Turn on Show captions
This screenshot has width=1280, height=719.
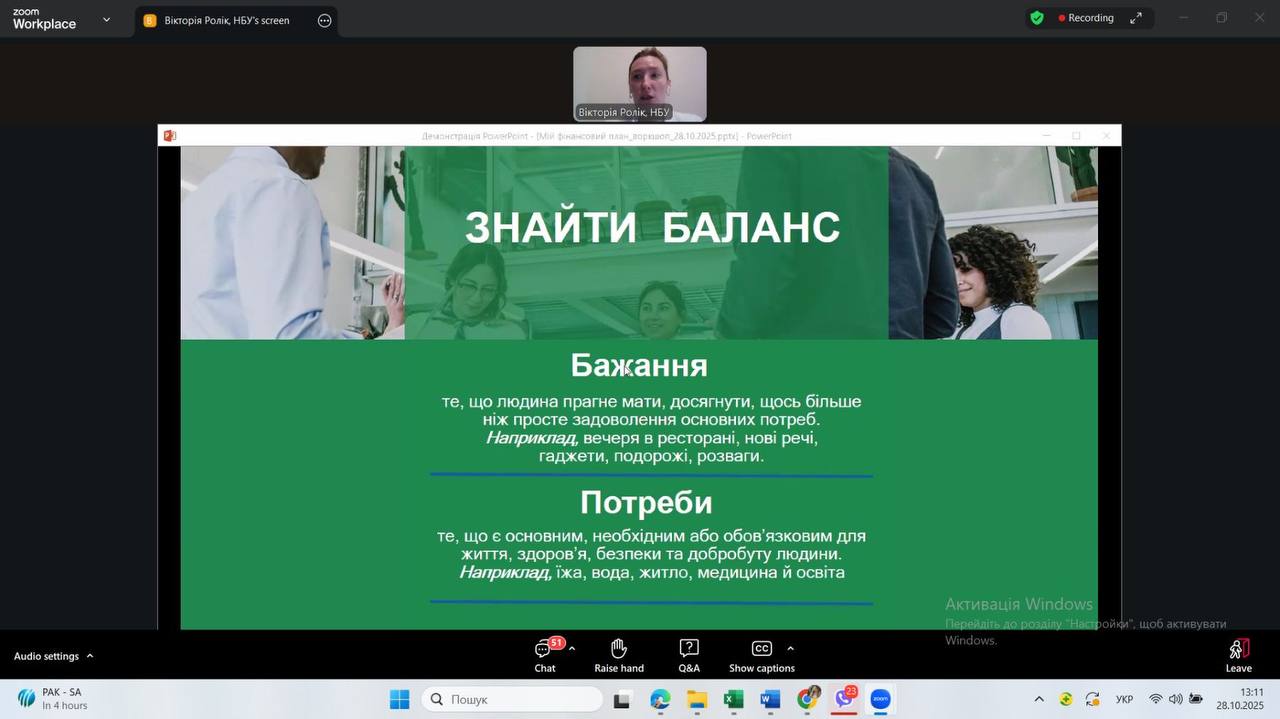point(761,655)
